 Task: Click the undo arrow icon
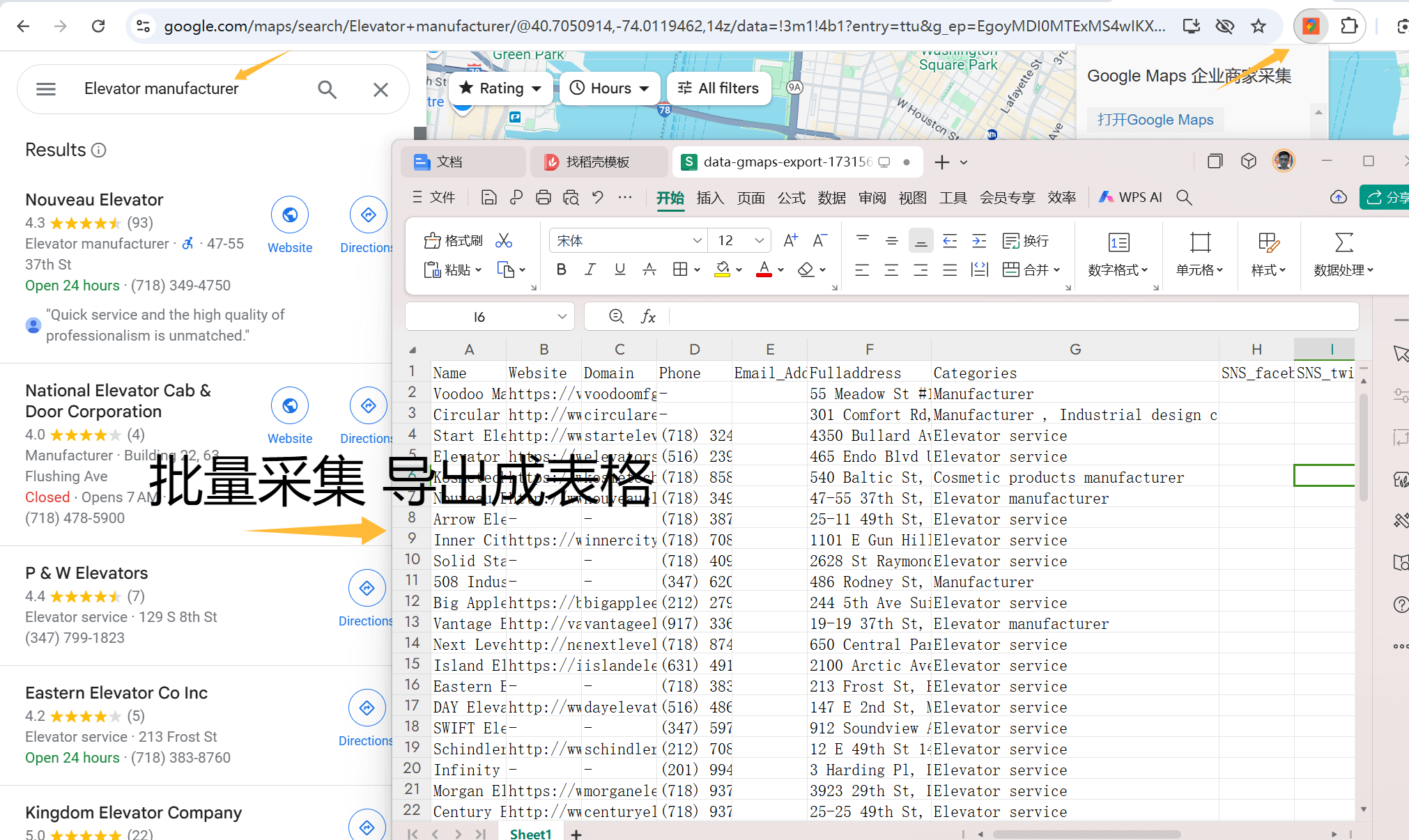598,198
